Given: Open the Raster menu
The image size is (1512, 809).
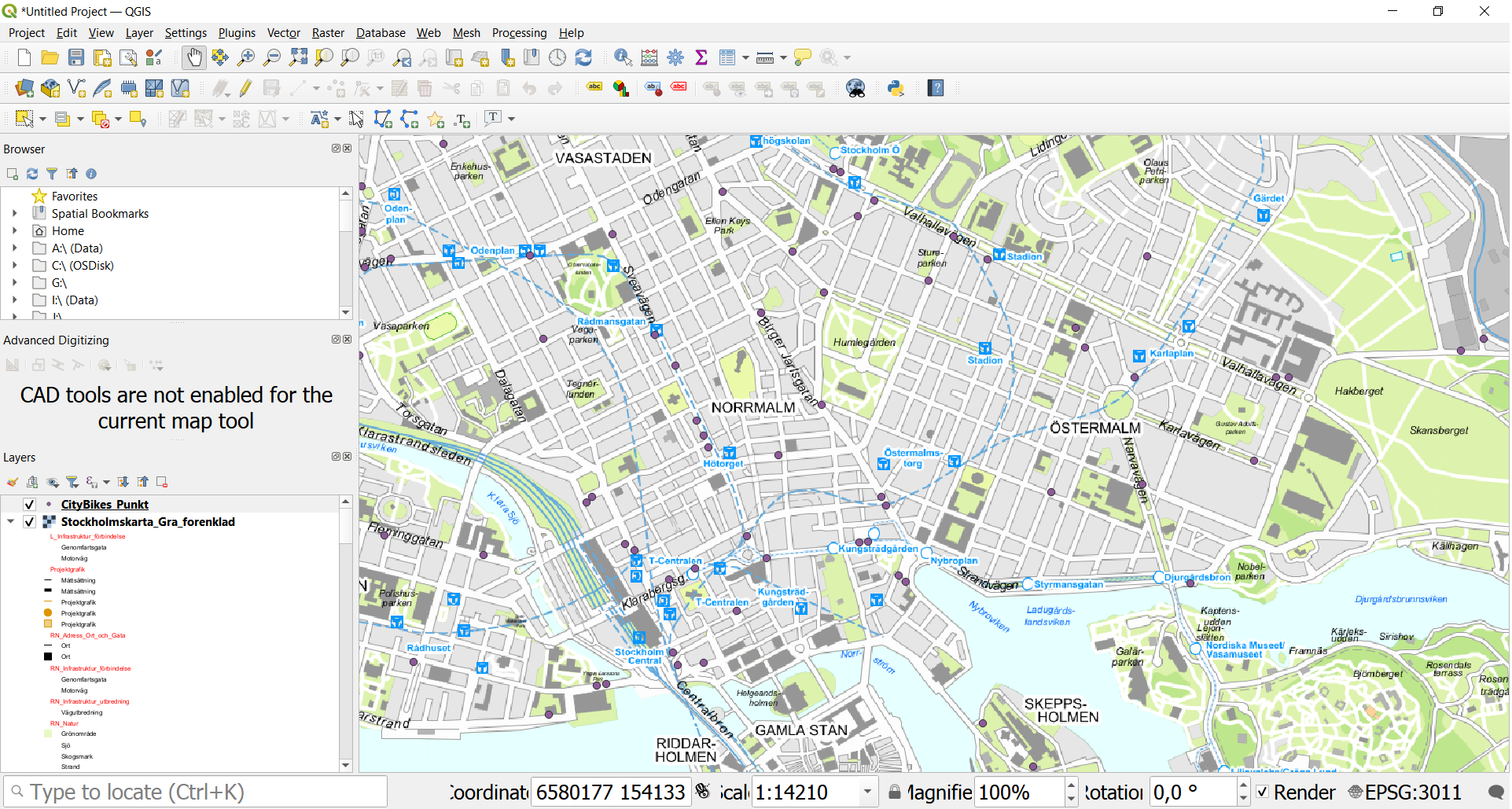Looking at the screenshot, I should pyautogui.click(x=328, y=33).
